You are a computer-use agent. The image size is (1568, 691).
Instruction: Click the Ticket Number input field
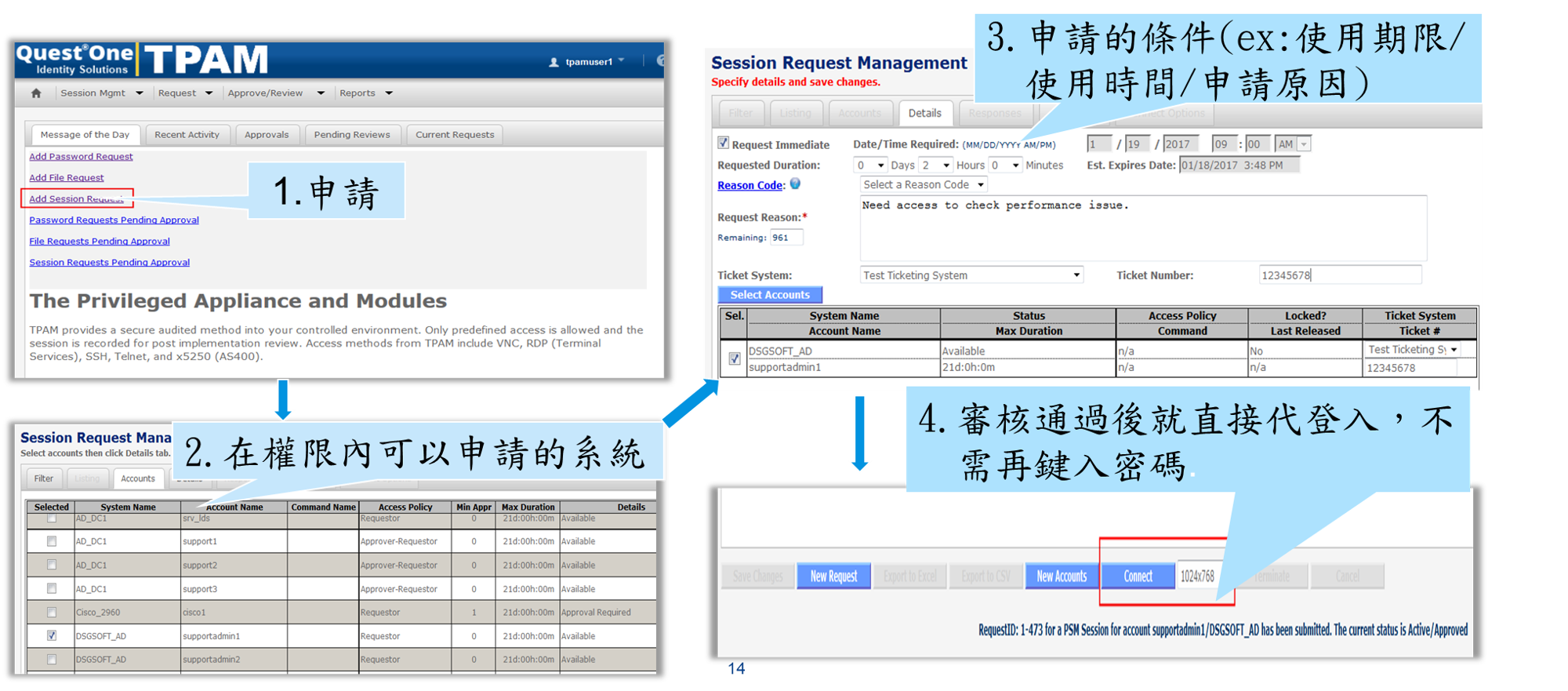(x=1339, y=275)
